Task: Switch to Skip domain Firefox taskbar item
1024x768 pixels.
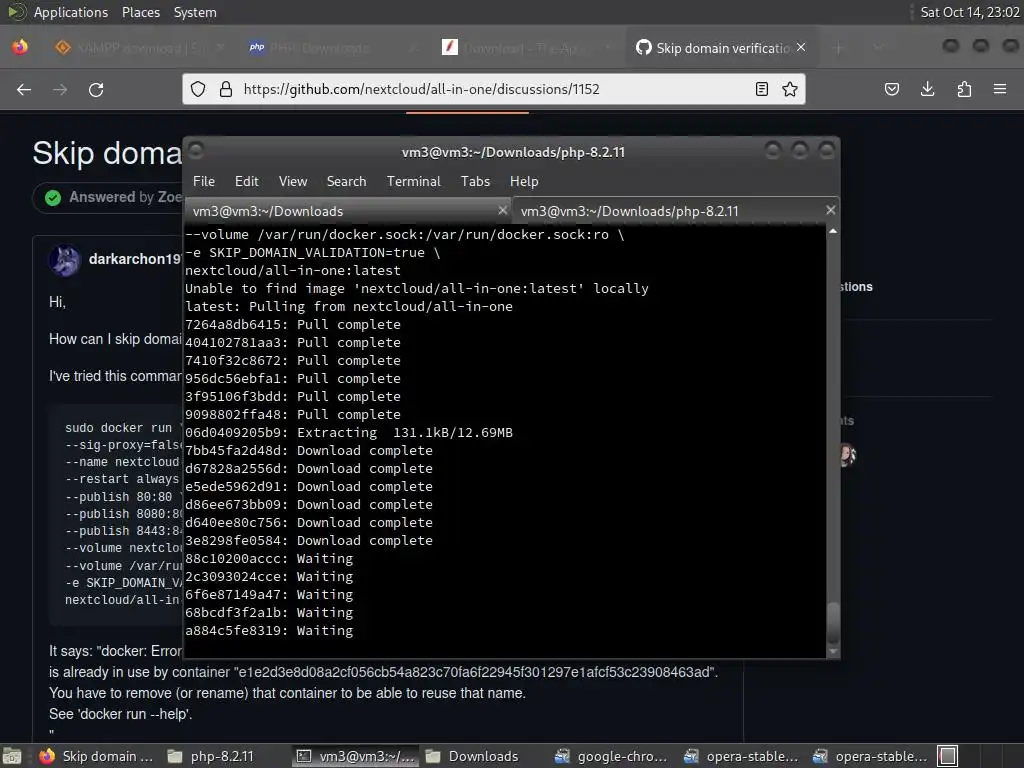Action: [96, 756]
